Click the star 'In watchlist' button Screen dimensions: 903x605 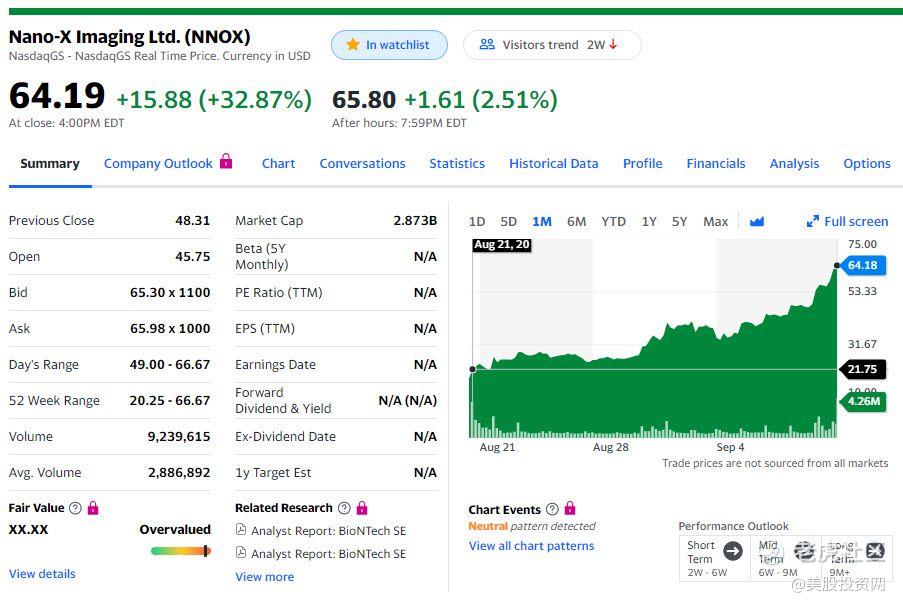387,45
